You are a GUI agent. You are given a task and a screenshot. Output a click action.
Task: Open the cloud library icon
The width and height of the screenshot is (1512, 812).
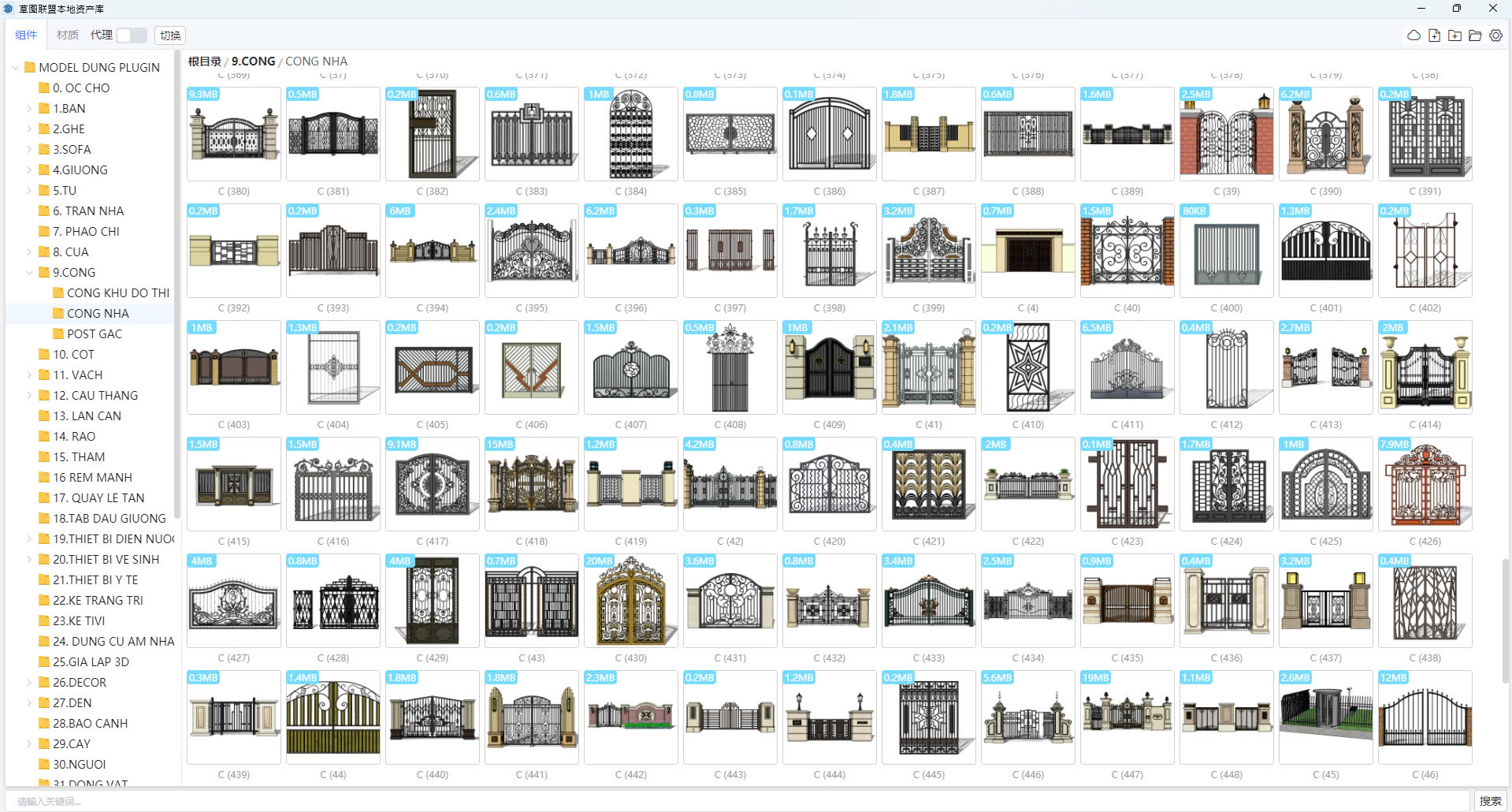(x=1414, y=35)
